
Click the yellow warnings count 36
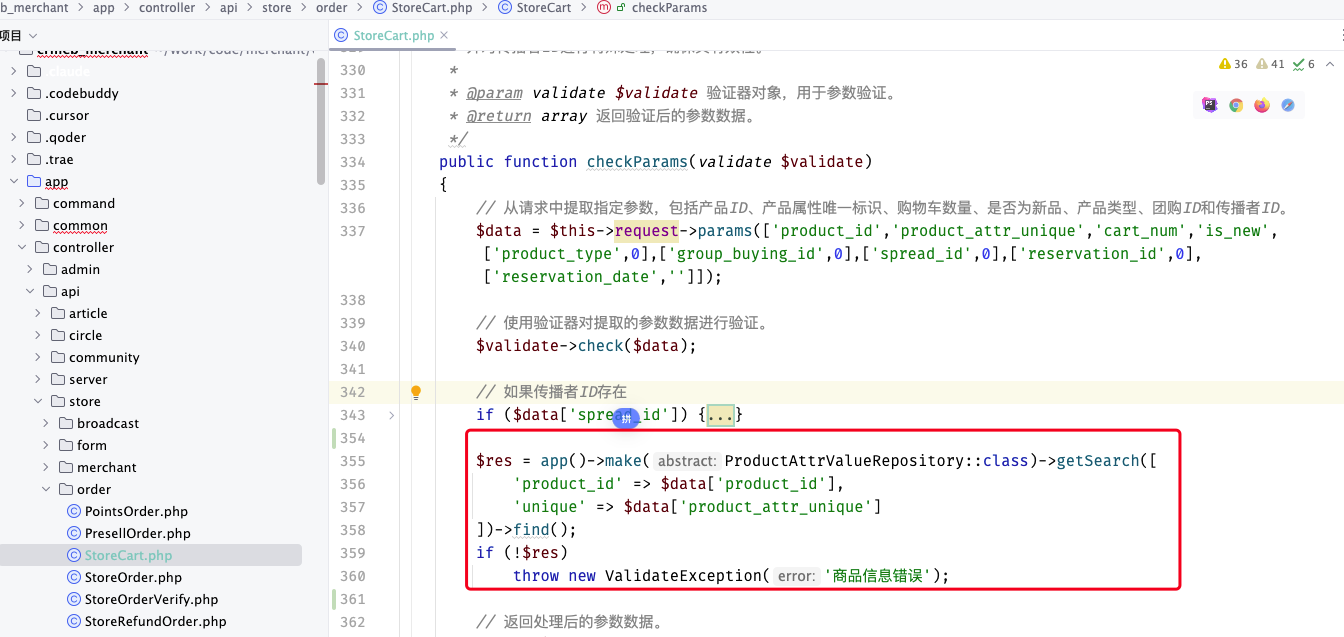[x=1233, y=64]
